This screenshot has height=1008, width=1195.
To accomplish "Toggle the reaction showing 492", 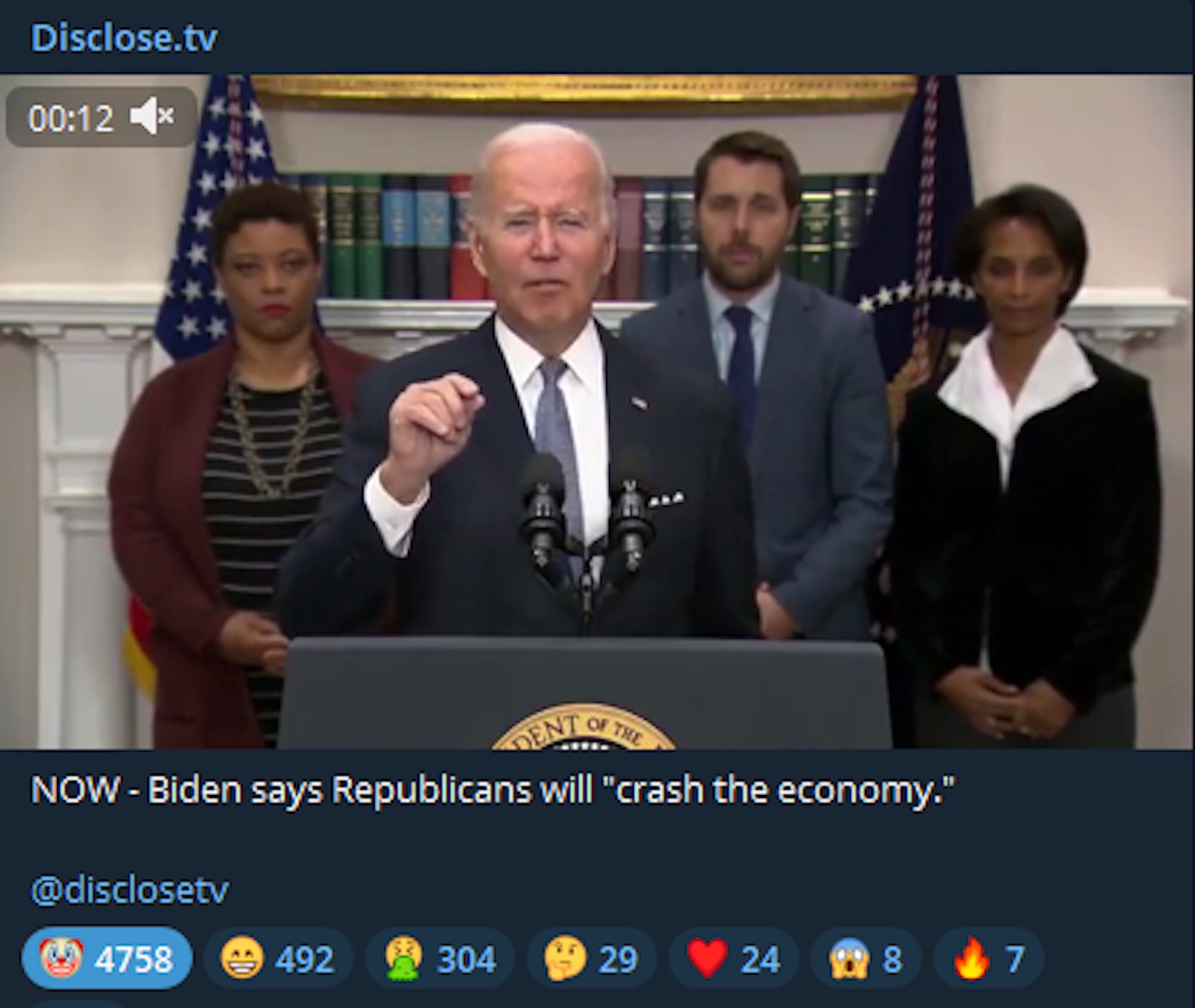I will [x=278, y=958].
